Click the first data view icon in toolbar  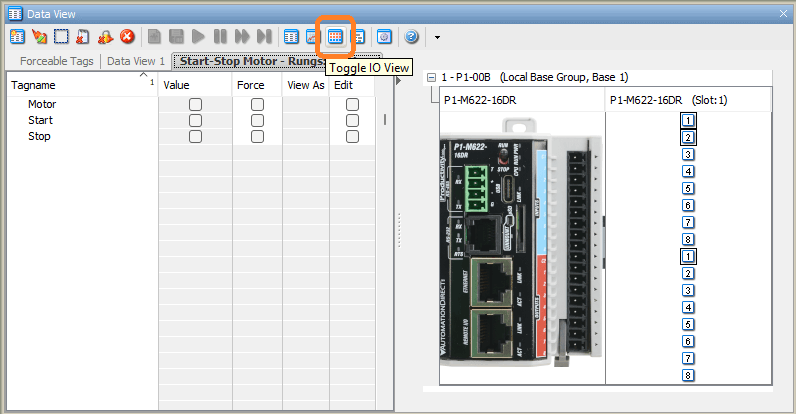[x=17, y=37]
